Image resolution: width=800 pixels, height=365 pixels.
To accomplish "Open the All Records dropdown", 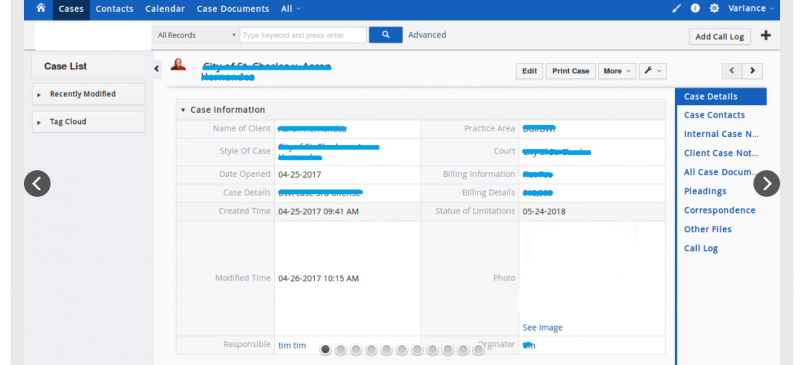I will point(196,35).
